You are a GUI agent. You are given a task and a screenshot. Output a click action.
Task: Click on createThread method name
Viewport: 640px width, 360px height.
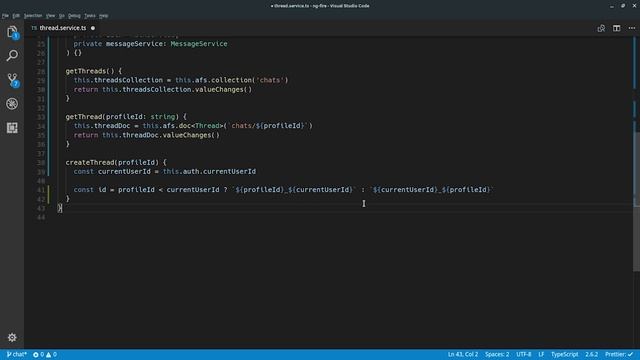click(90, 162)
